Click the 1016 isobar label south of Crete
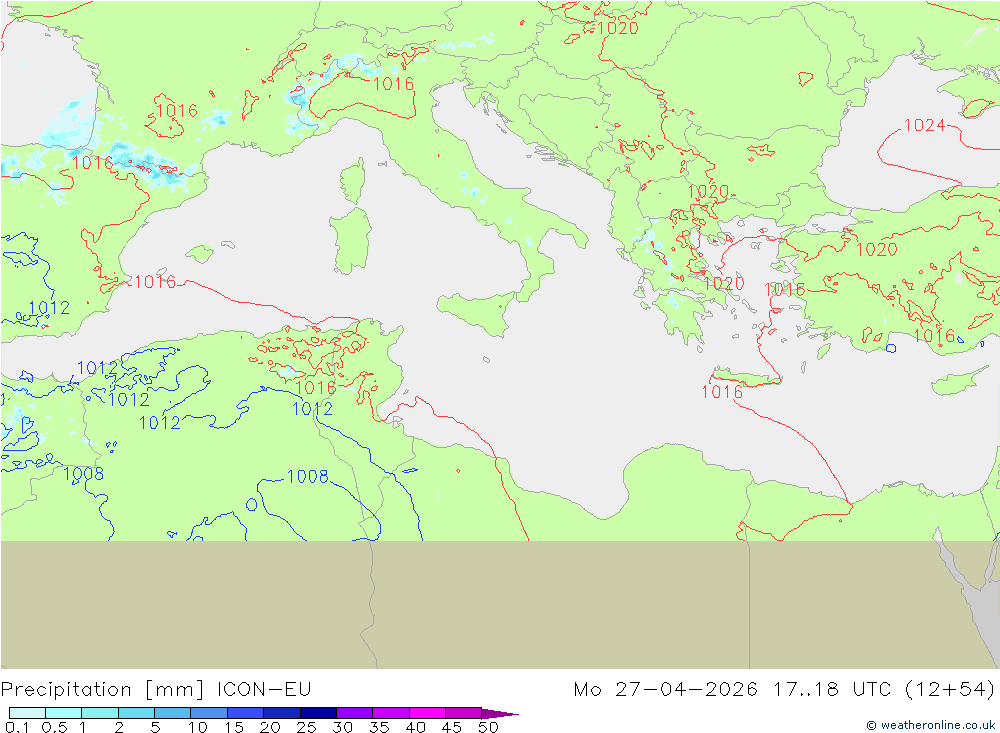The width and height of the screenshot is (1000, 733). [723, 392]
